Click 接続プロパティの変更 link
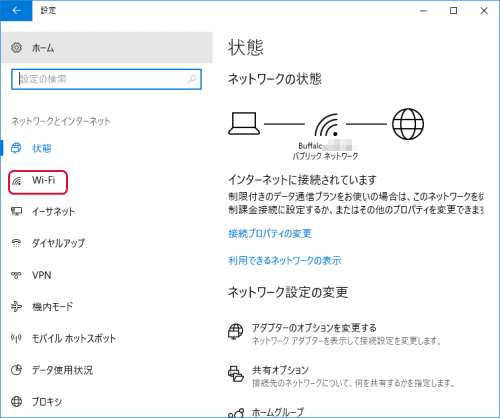 coord(270,233)
